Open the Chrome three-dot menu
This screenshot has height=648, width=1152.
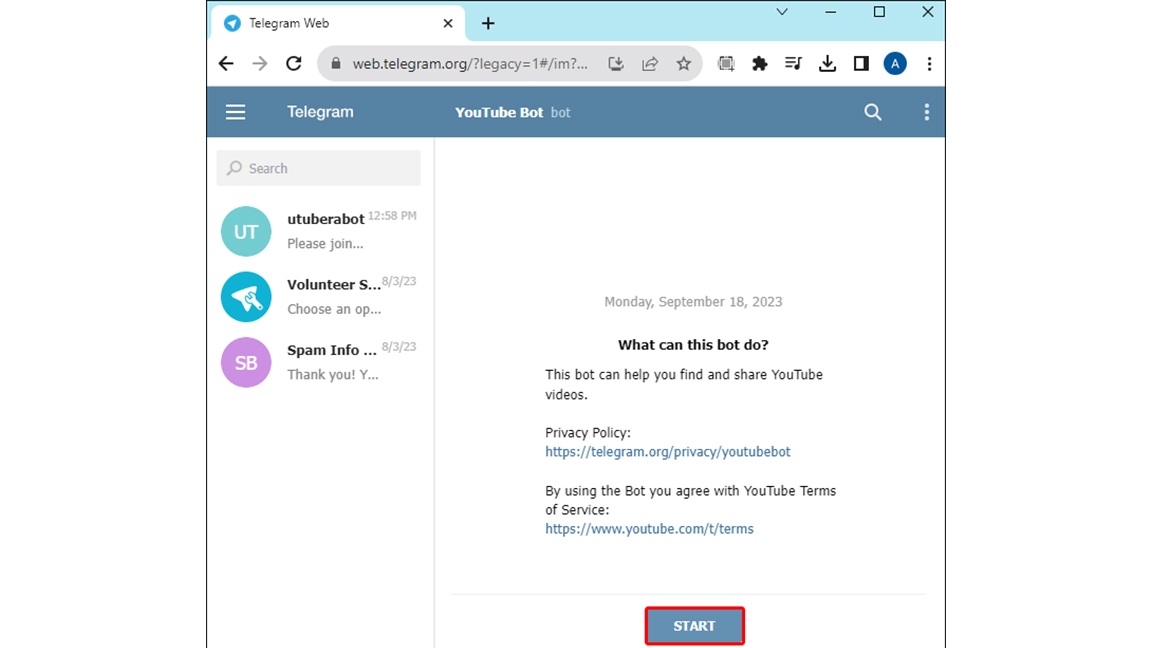929,63
